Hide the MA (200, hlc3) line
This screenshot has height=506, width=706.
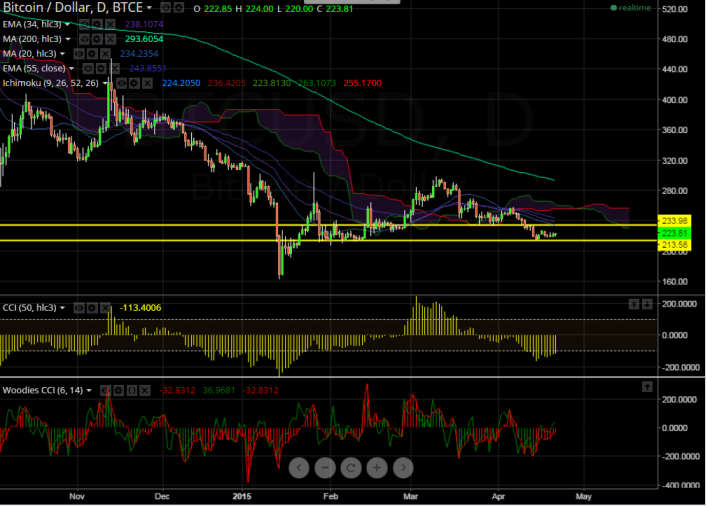(x=84, y=39)
